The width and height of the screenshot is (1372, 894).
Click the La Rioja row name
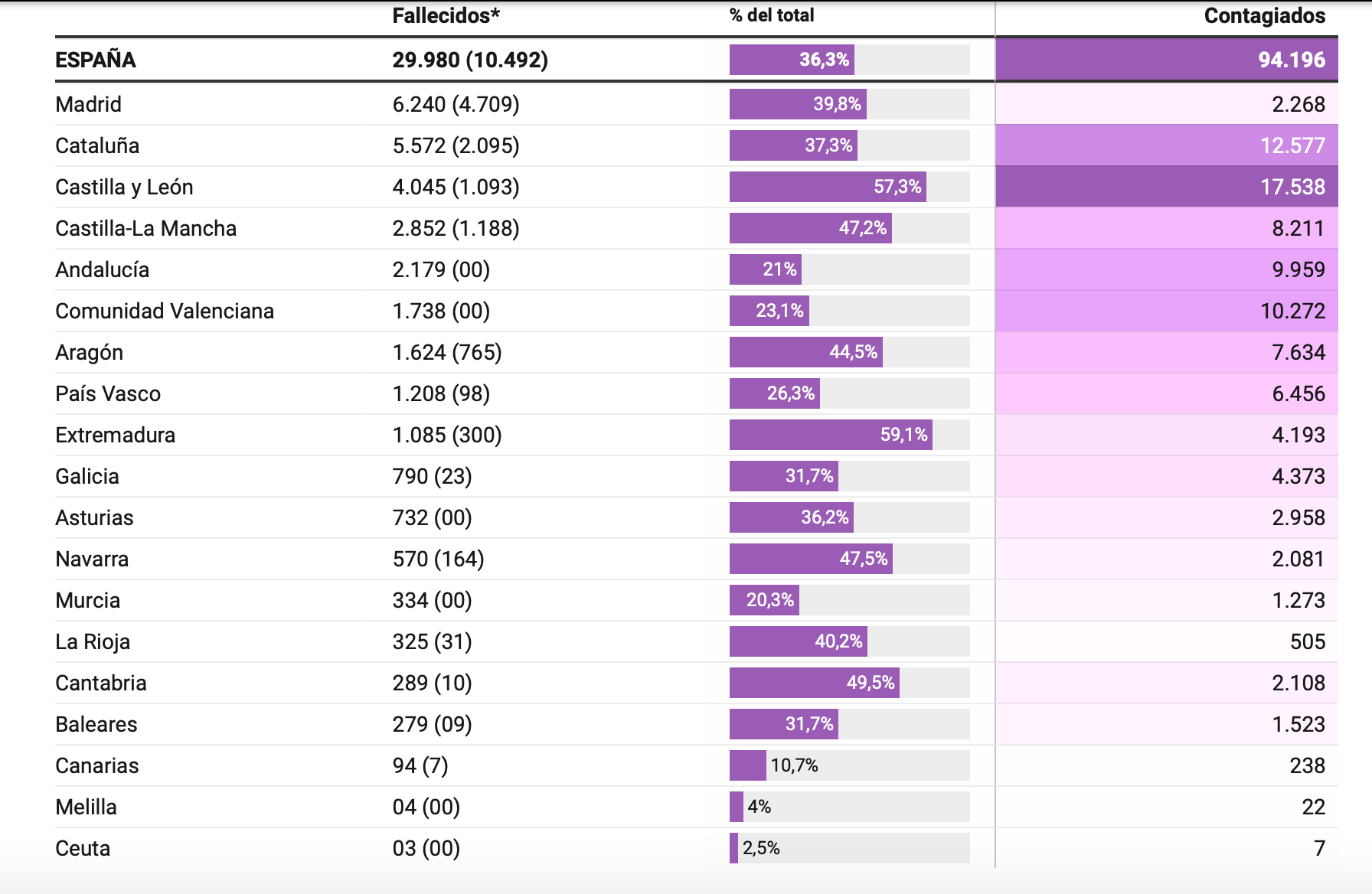pyautogui.click(x=93, y=641)
